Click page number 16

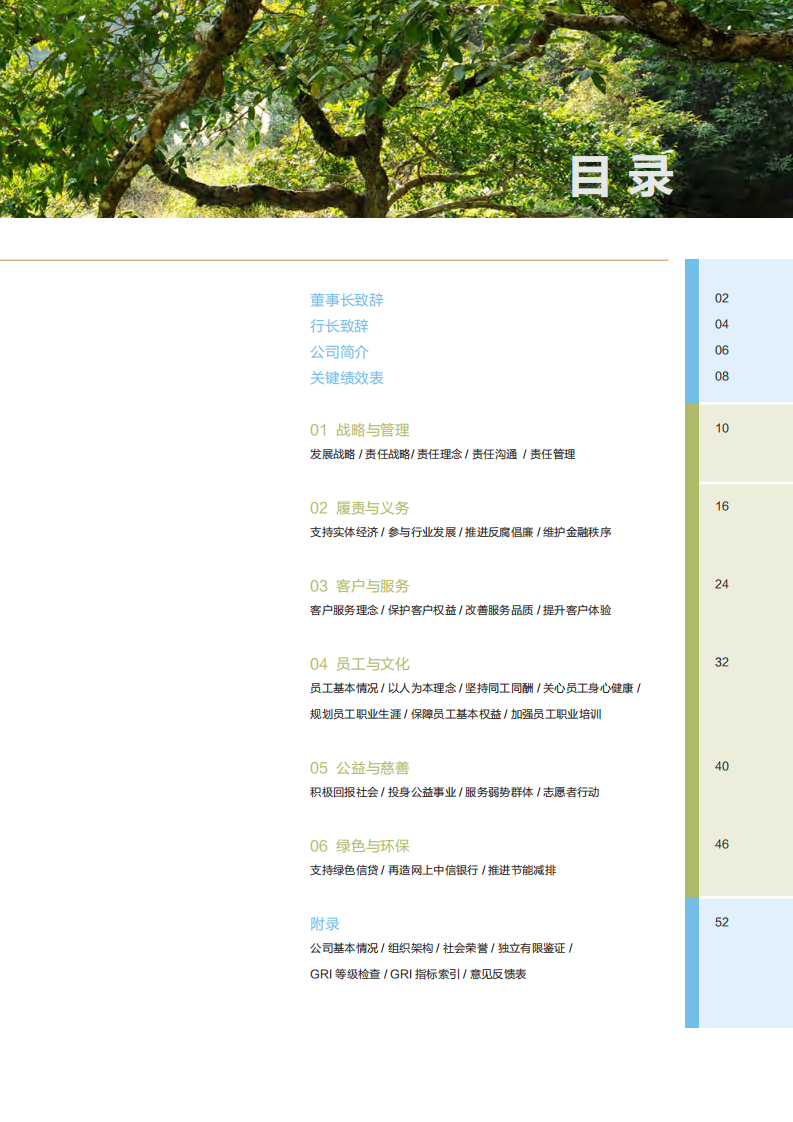click(721, 507)
